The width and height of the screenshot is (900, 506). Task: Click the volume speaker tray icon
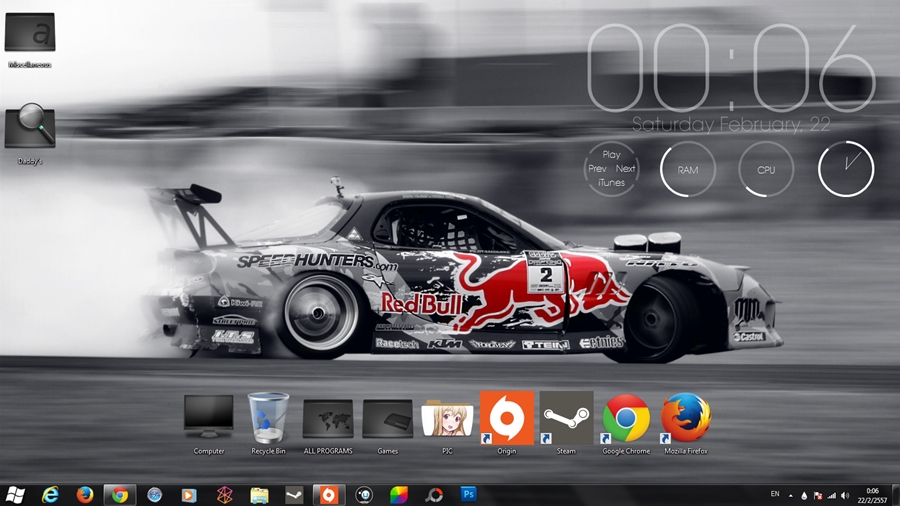(x=845, y=495)
